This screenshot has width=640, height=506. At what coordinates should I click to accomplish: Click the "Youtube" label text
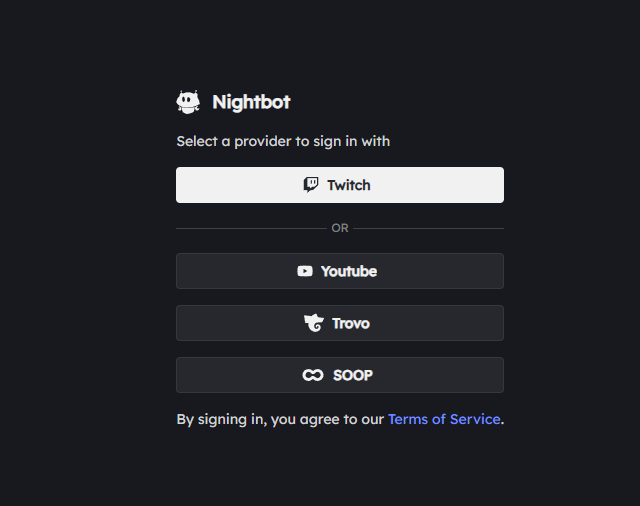(x=349, y=271)
